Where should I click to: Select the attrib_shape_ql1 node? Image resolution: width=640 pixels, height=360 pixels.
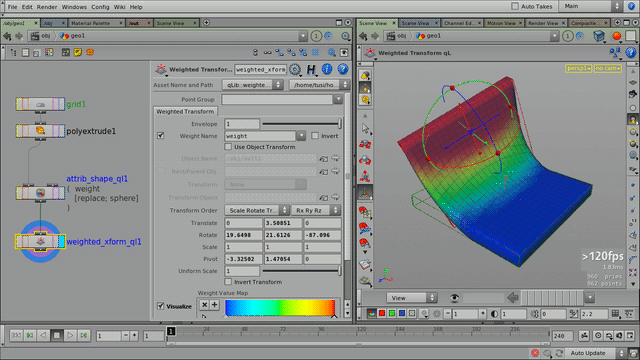[x=40, y=193]
